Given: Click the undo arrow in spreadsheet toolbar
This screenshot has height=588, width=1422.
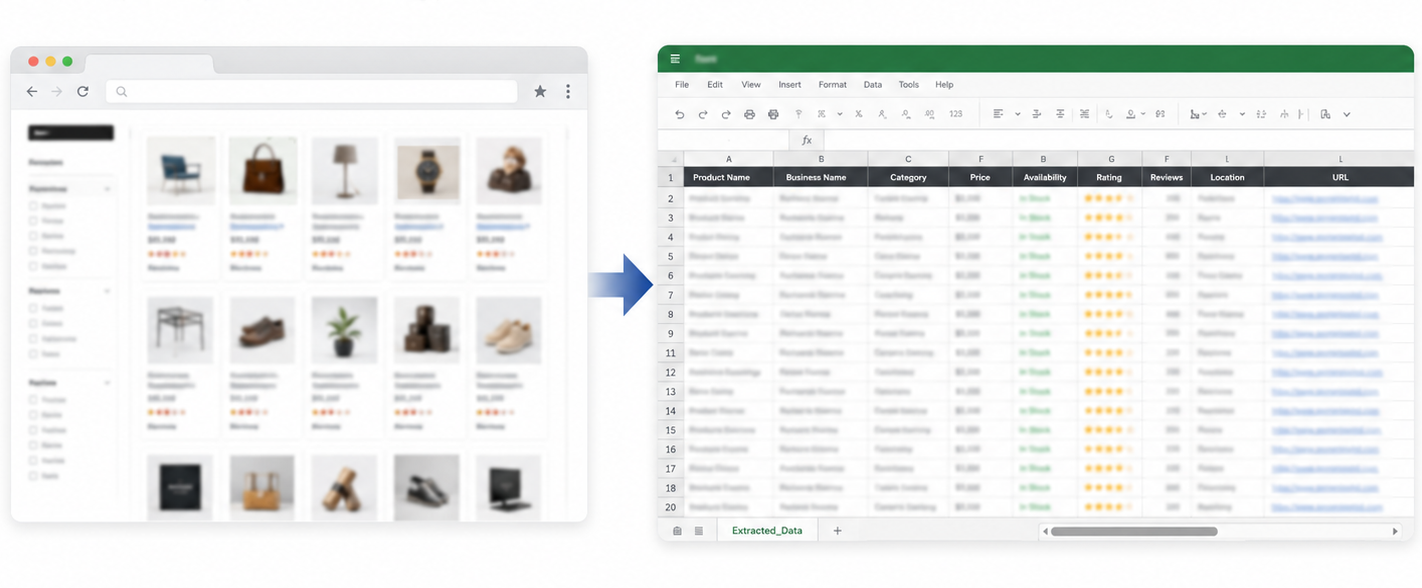Looking at the screenshot, I should point(680,114).
